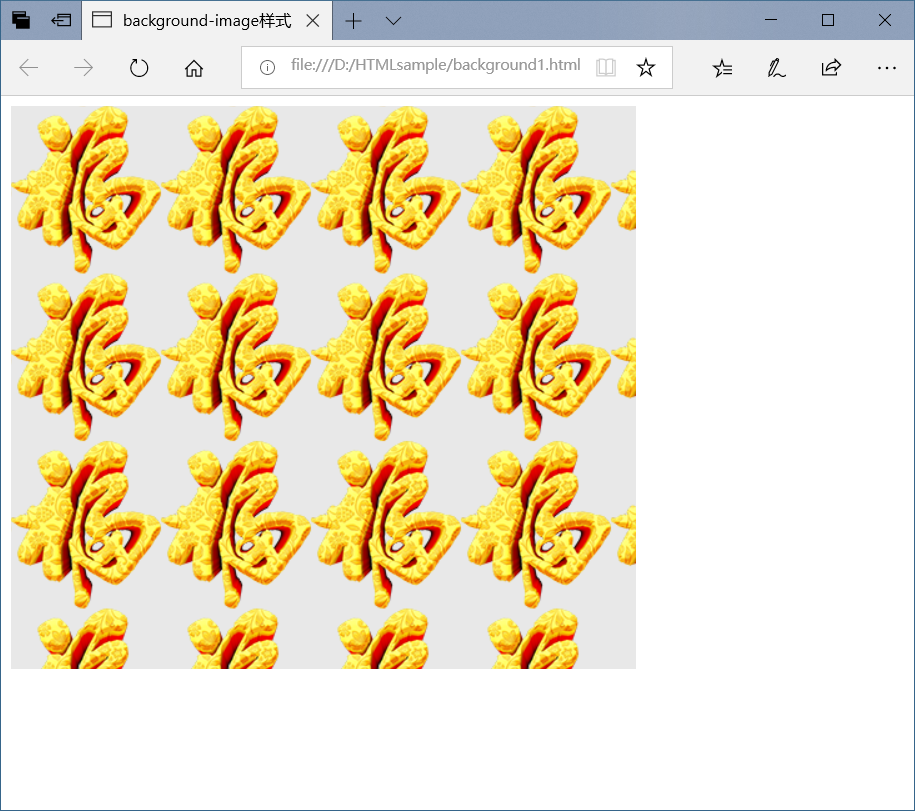This screenshot has width=915, height=811.
Task: Open the tabs you've set aside panel
Action: point(21,20)
